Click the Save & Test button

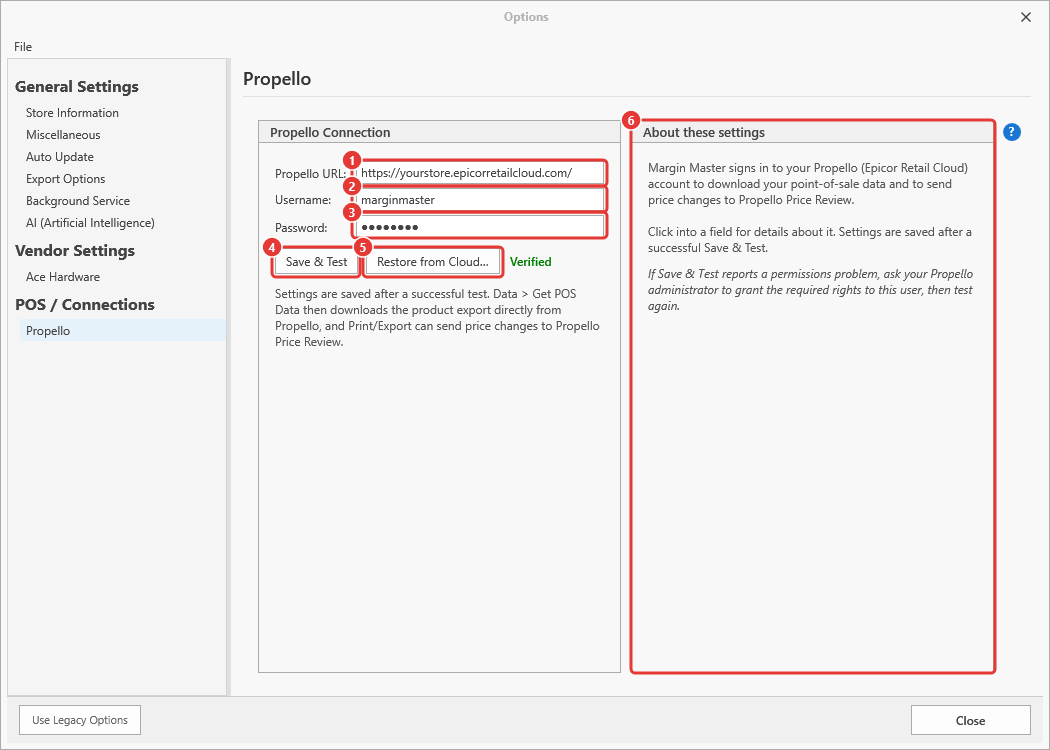(x=316, y=262)
